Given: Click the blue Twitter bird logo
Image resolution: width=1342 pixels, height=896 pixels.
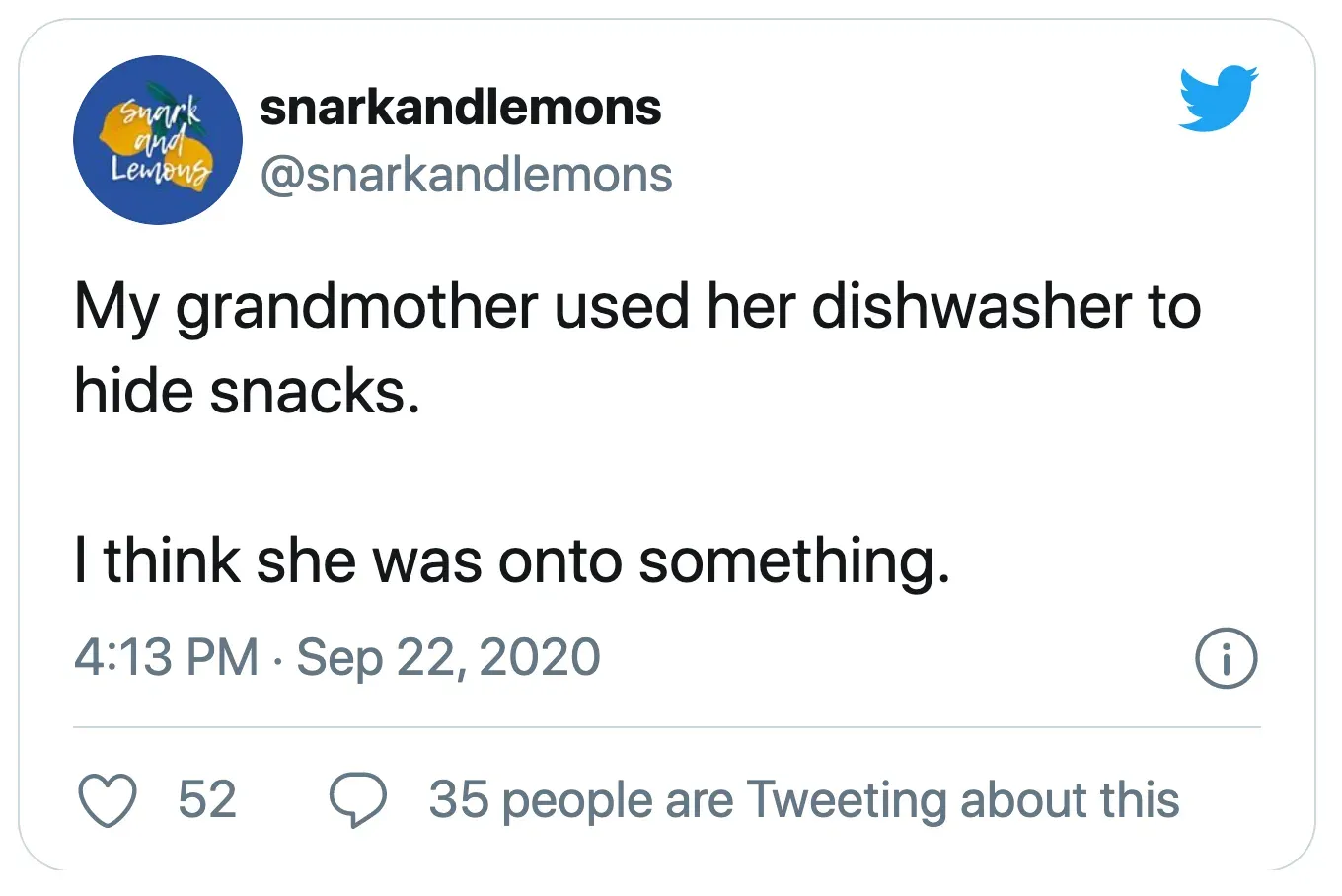Looking at the screenshot, I should point(1219,98).
